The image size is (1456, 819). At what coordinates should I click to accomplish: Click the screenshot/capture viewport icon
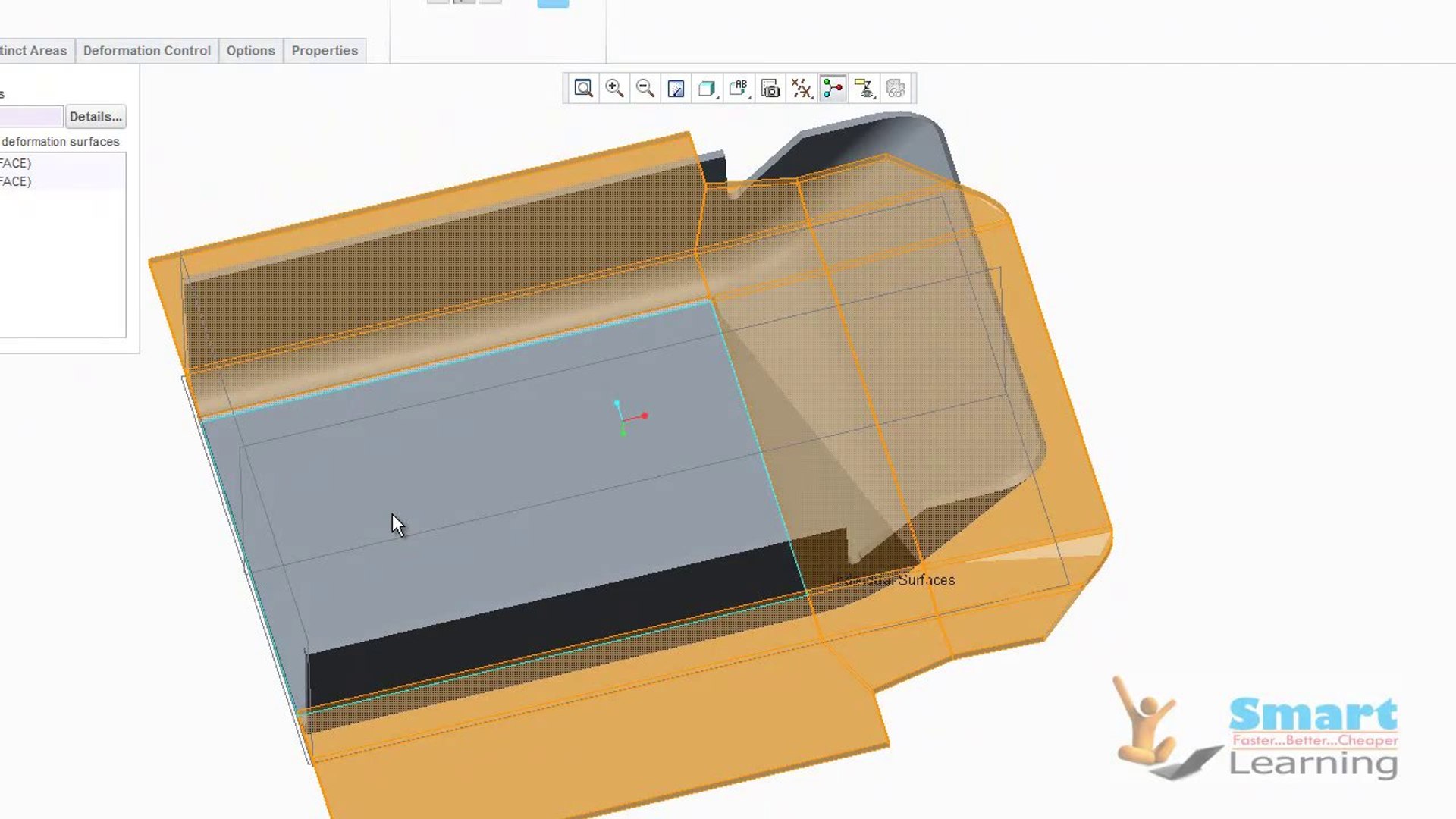770,89
